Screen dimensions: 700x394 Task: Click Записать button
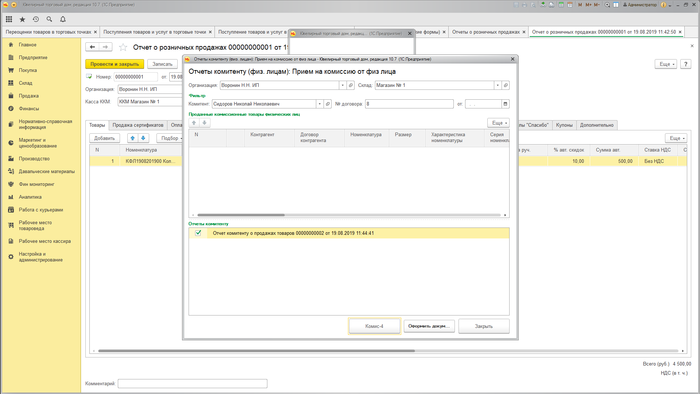[x=162, y=64]
